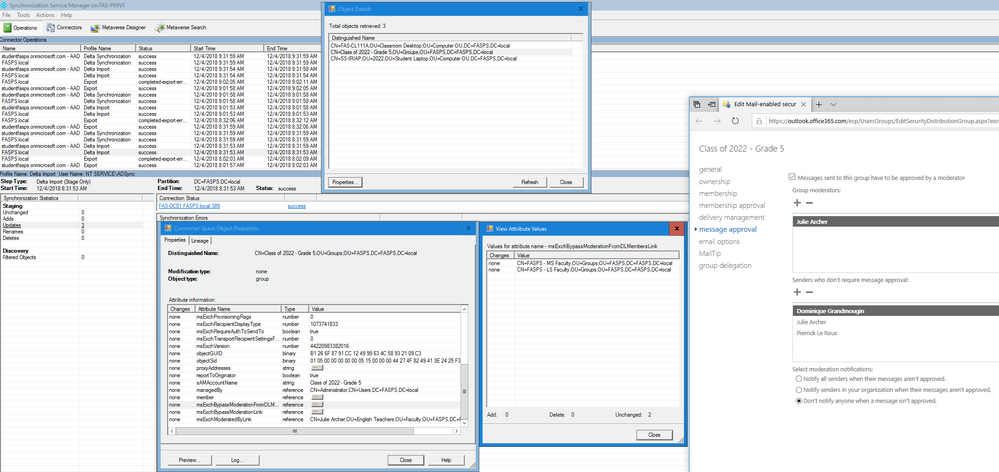Open values button for member attribute
This screenshot has width=999, height=472.
point(317,397)
